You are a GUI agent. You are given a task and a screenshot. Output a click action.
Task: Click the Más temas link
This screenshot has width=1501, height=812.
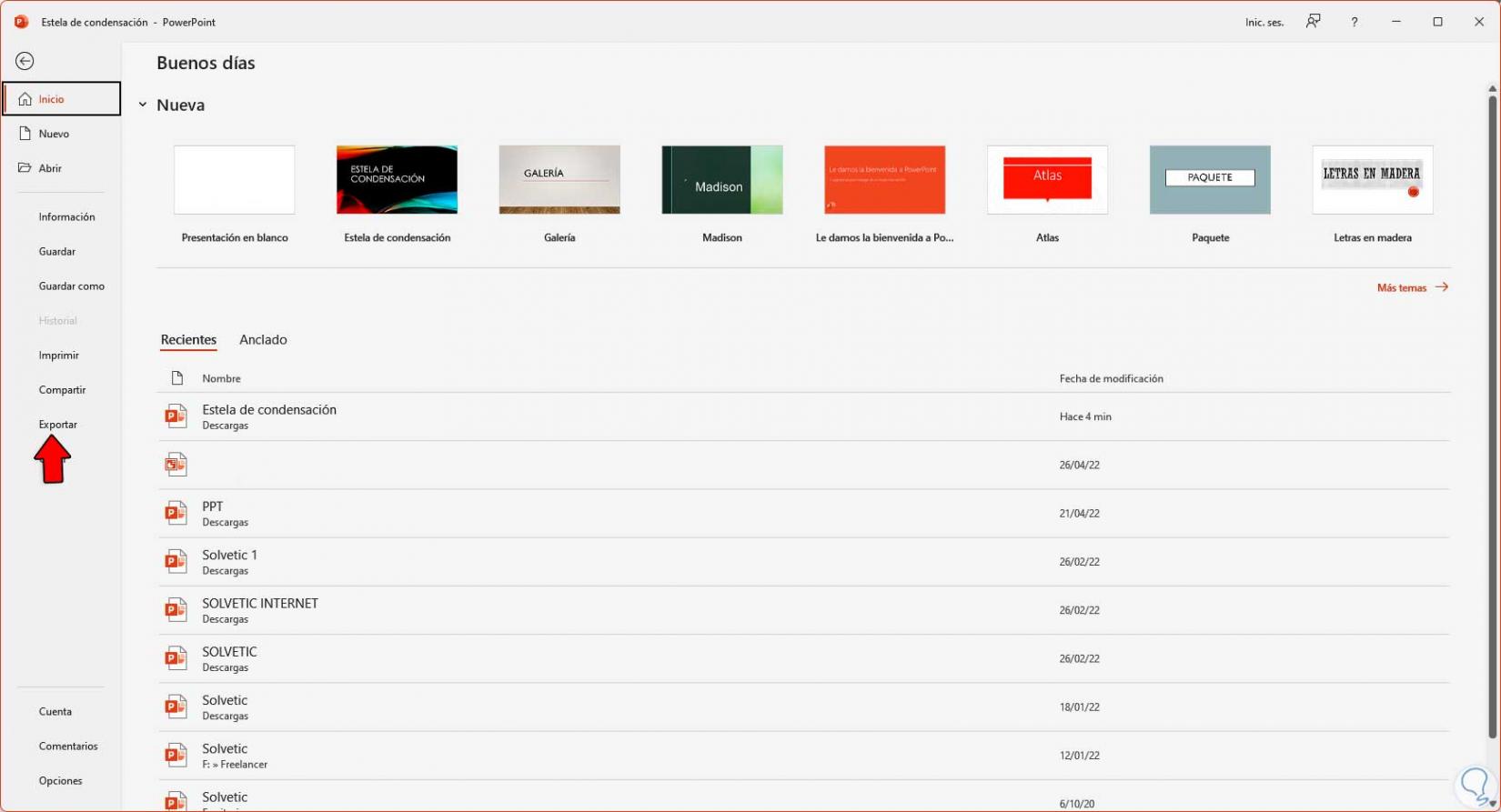(x=1413, y=287)
